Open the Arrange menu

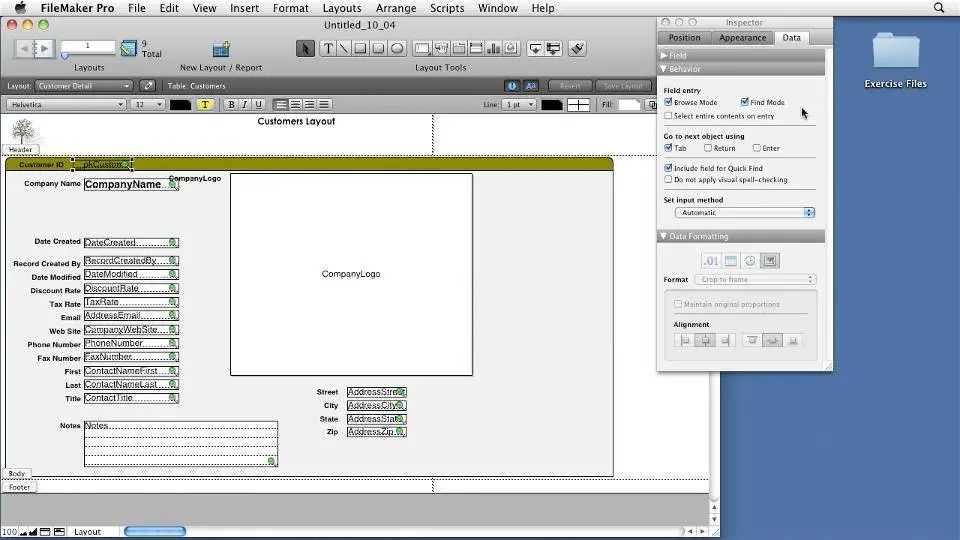396,8
